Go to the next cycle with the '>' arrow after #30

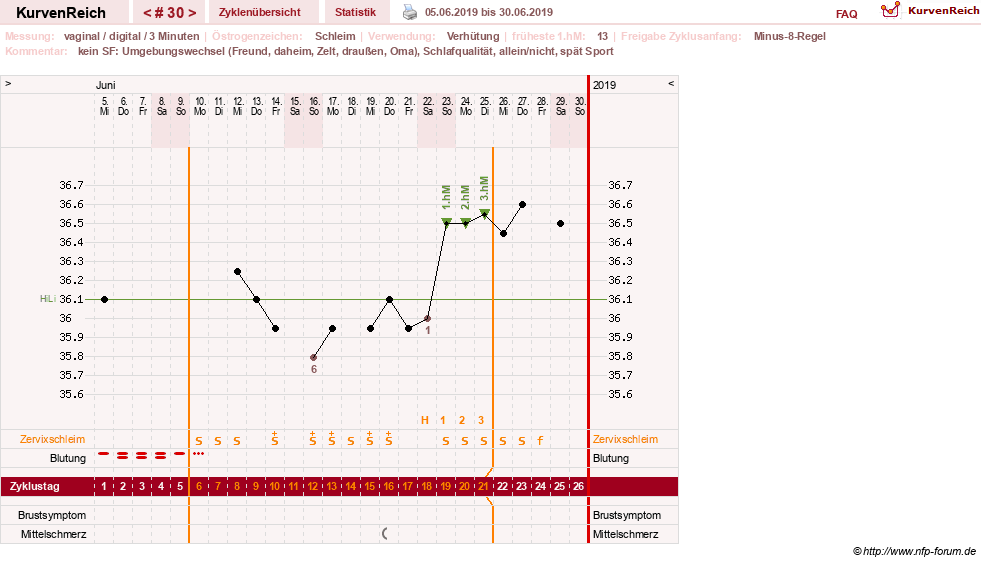click(x=192, y=13)
